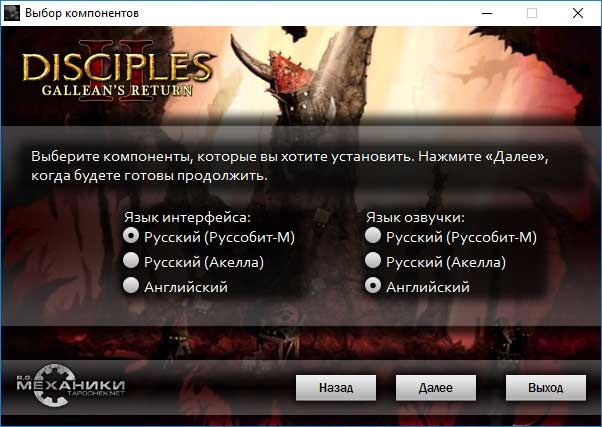The width and height of the screenshot is (602, 427).
Task: Select Русский (Акелла) interface language radio
Action: tap(131, 260)
